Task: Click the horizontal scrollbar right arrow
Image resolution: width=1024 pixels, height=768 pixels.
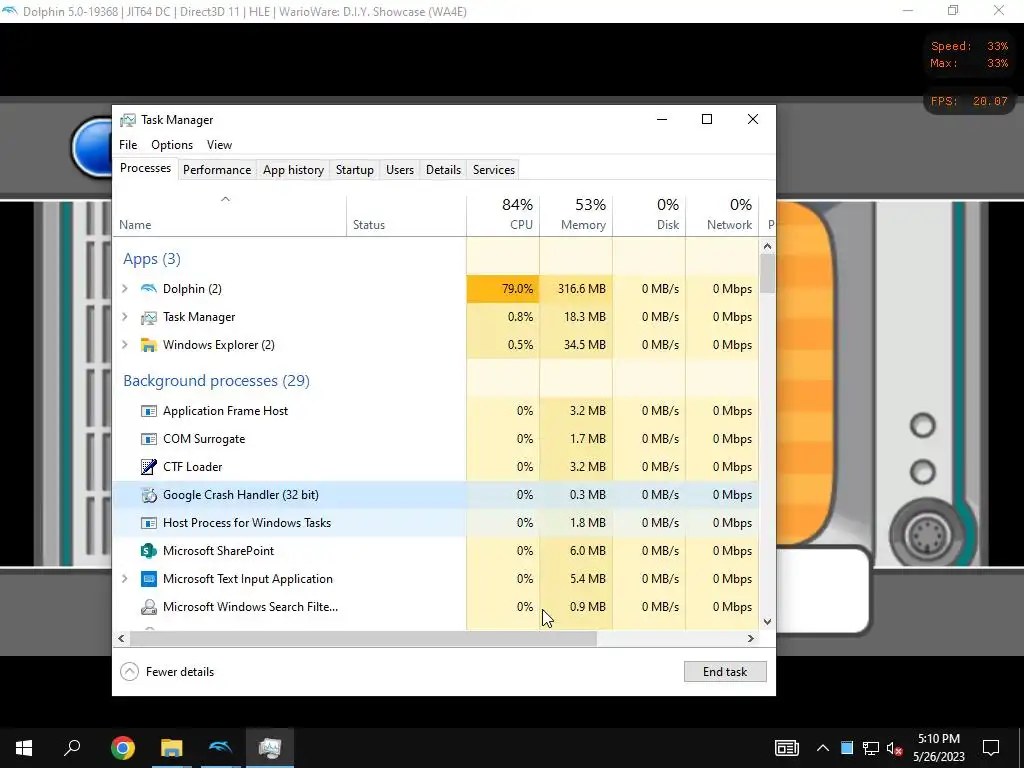Action: coord(751,639)
